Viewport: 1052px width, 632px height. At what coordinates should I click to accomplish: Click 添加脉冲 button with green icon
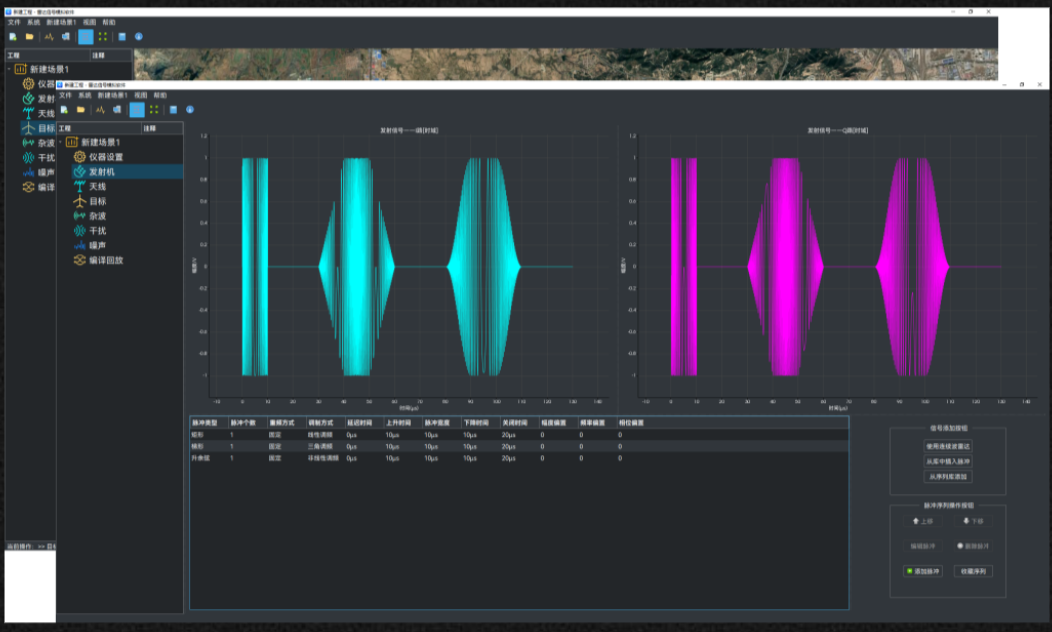click(x=923, y=572)
